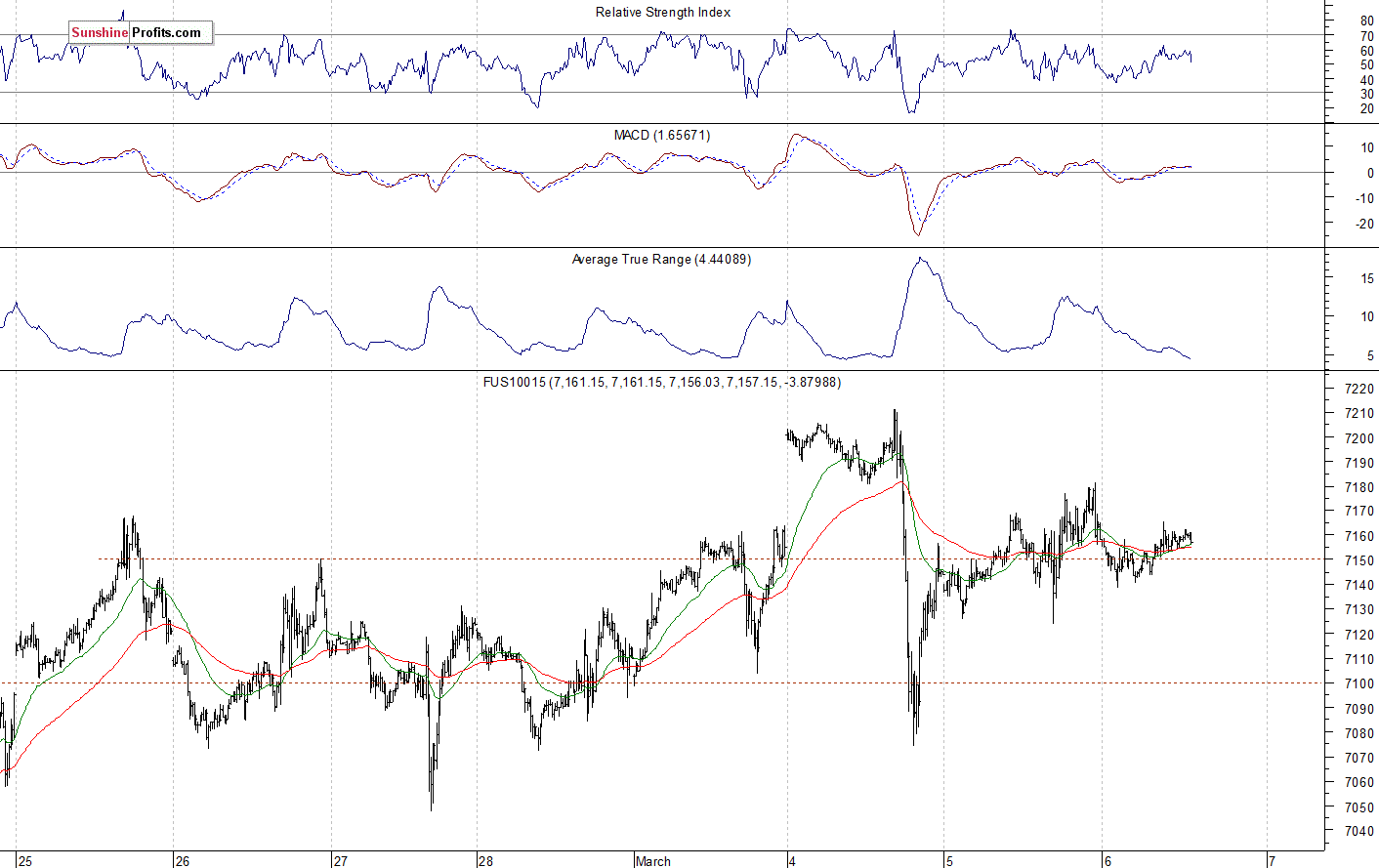Click the 7100 price axis value

point(1359,683)
